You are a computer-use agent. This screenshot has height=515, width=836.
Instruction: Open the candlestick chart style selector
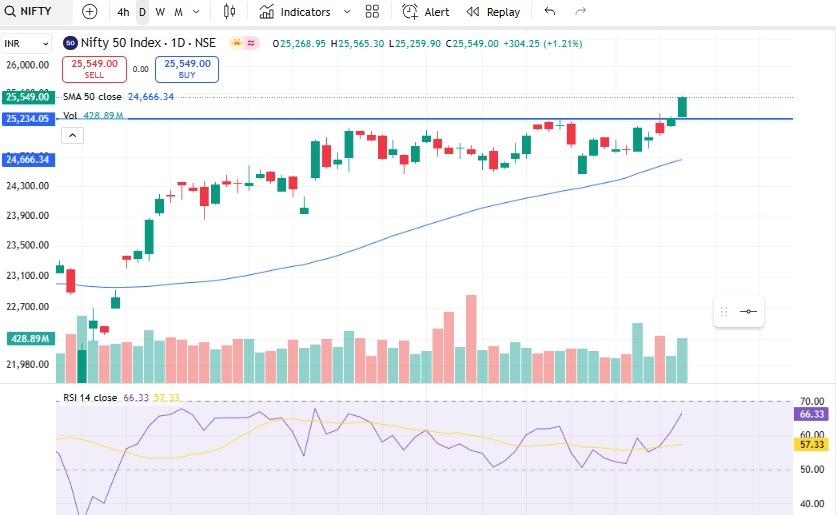coord(229,12)
